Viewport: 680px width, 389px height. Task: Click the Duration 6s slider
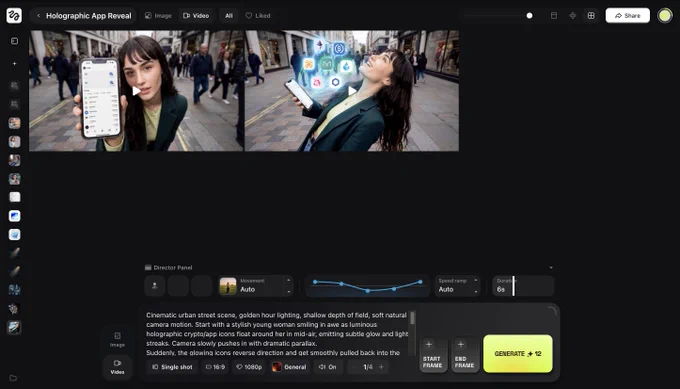[x=523, y=286]
